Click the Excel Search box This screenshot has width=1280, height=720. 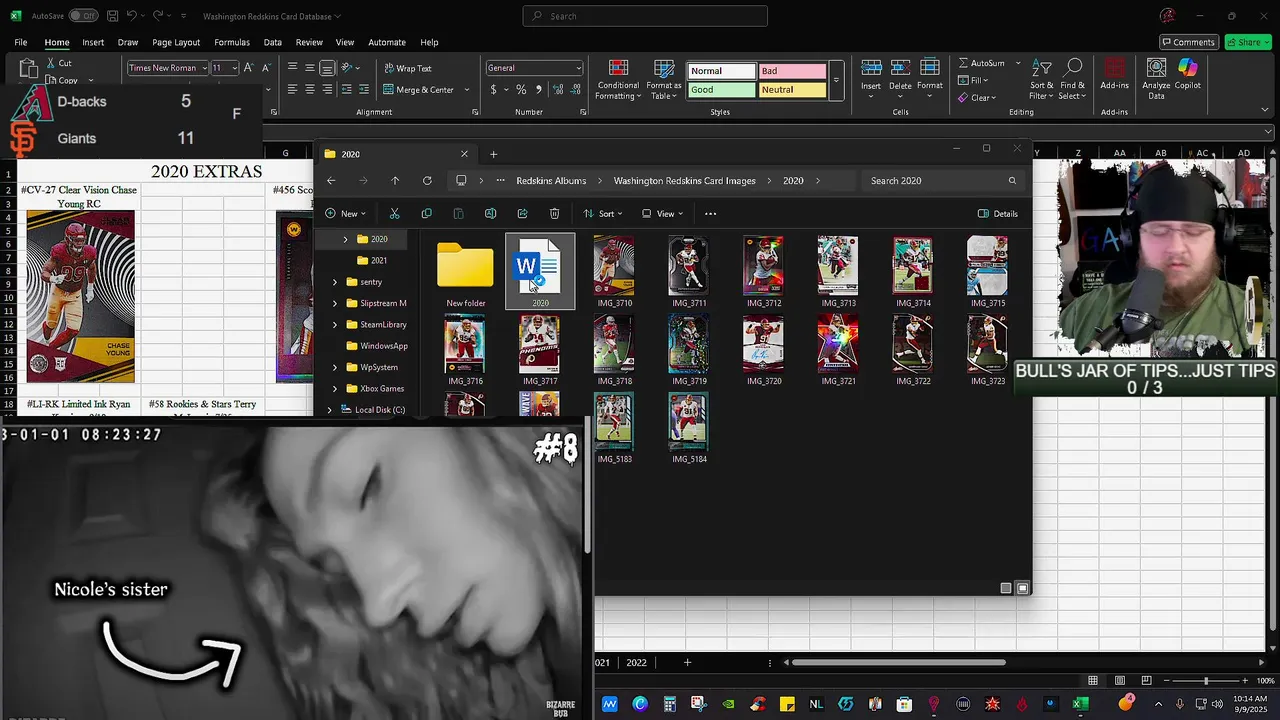[645, 16]
